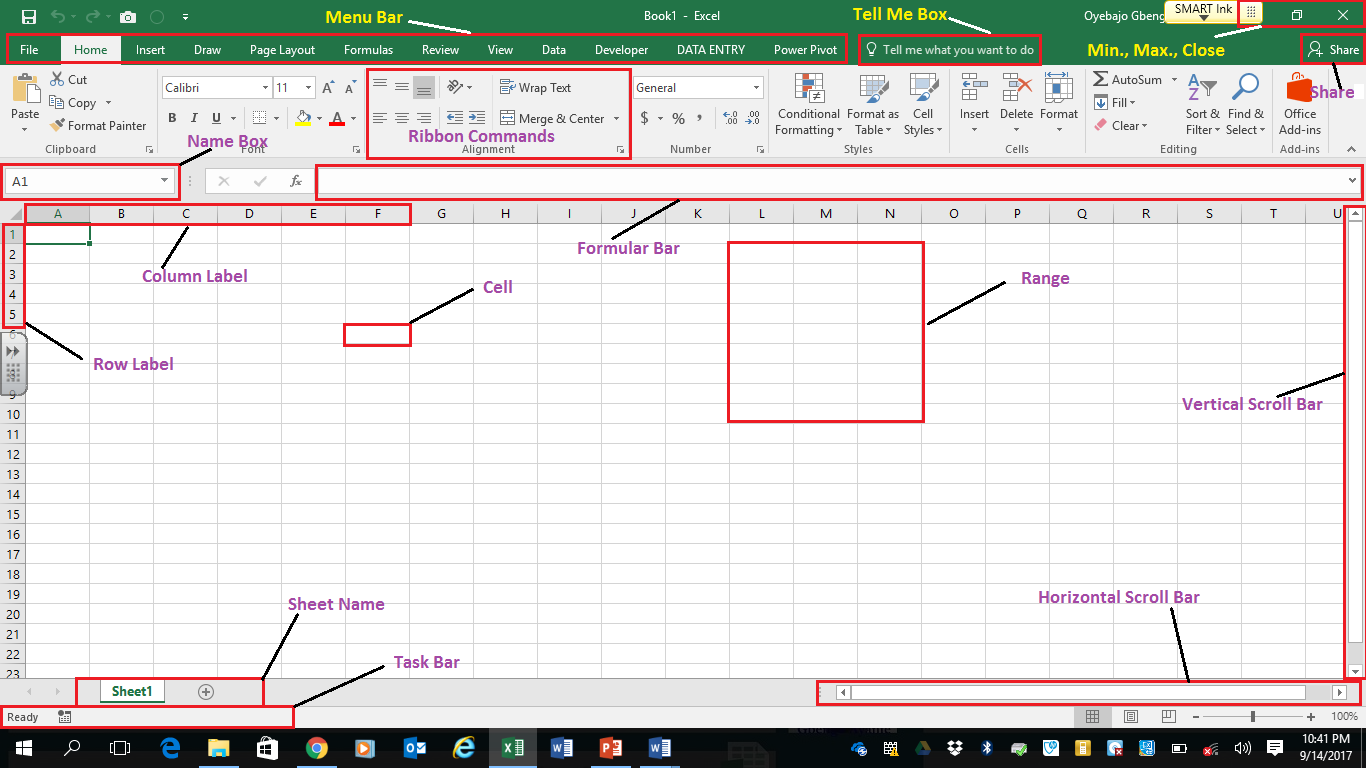Apply the Format Painter
Screen dimensions: 1366x768
click(97, 125)
